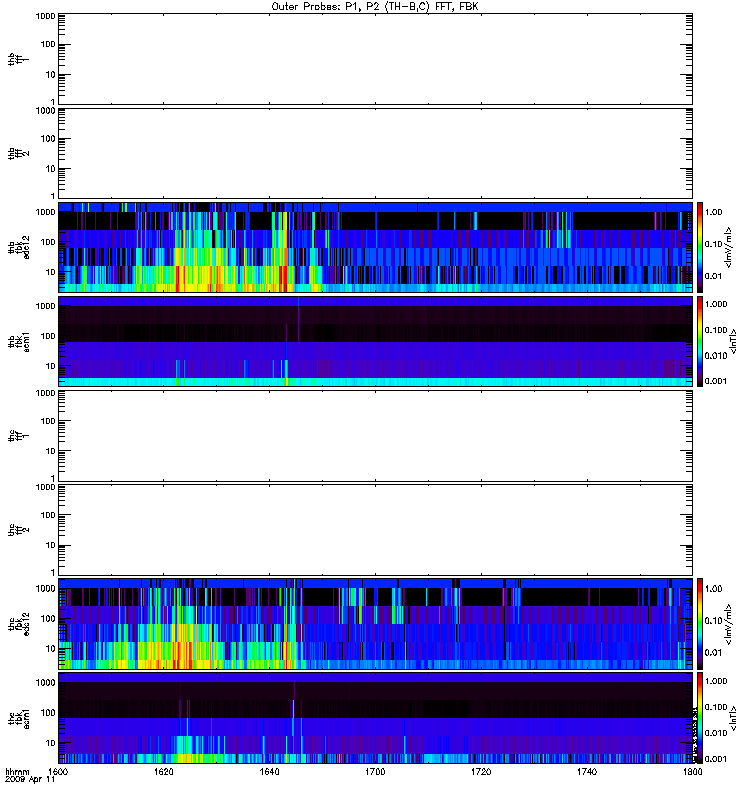Select the 'thb fbk edc12' y-axis label

pos(18,247)
